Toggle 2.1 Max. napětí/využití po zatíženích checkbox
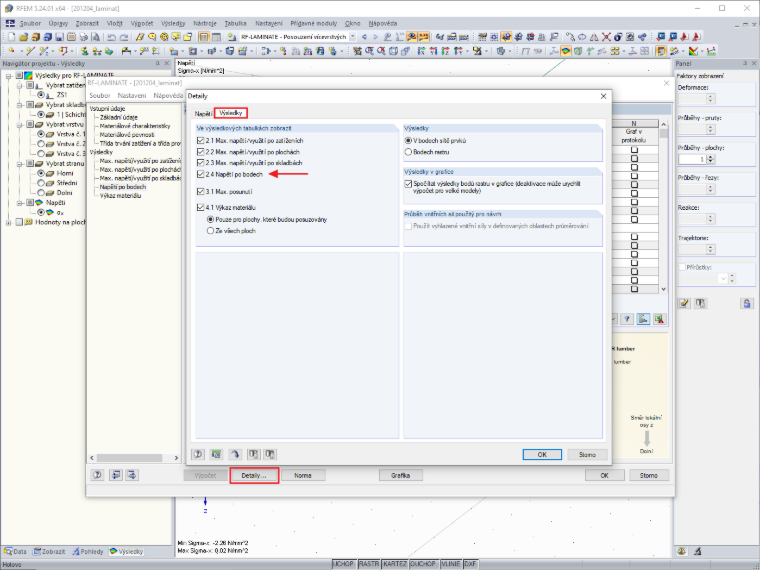760x570 pixels. click(201, 141)
